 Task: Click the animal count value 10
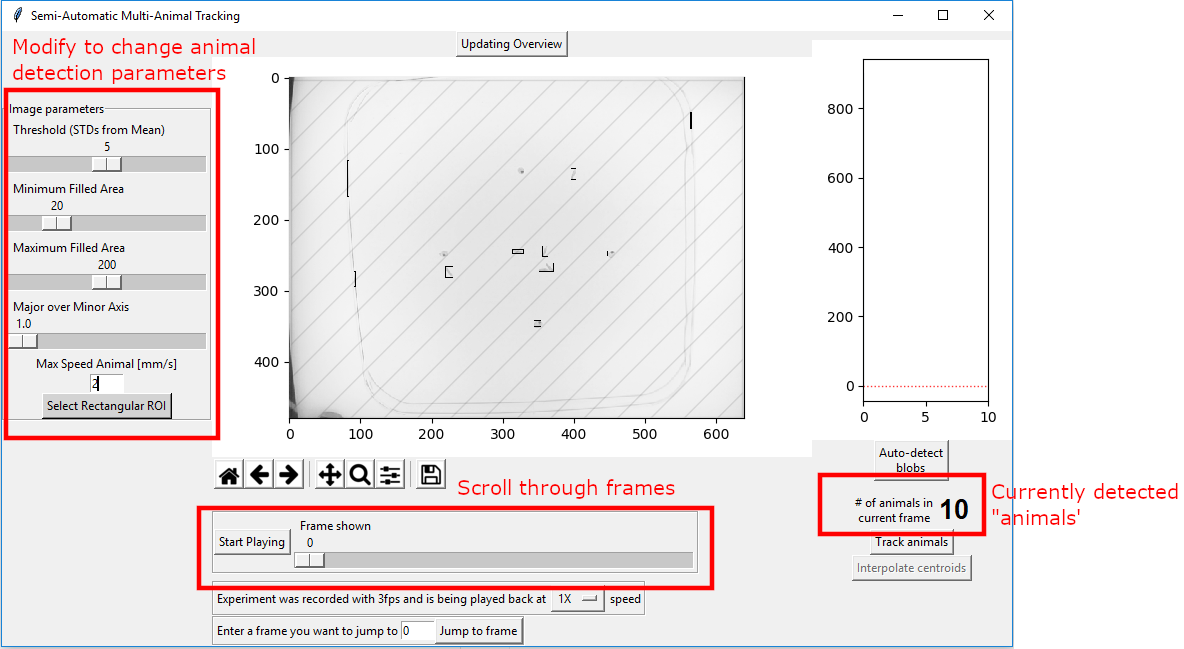coord(954,510)
